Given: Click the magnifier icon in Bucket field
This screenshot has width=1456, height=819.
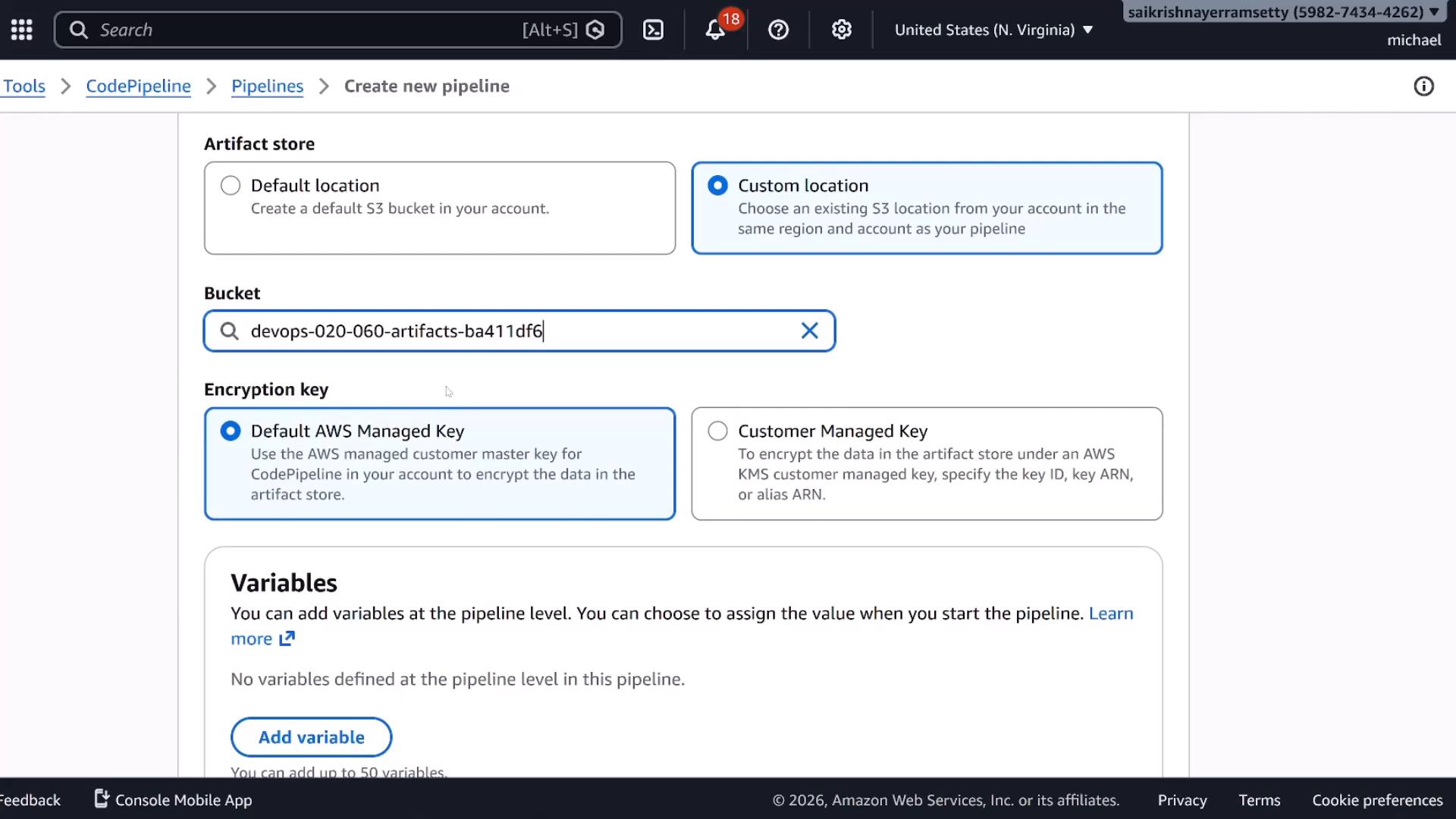Looking at the screenshot, I should [229, 331].
